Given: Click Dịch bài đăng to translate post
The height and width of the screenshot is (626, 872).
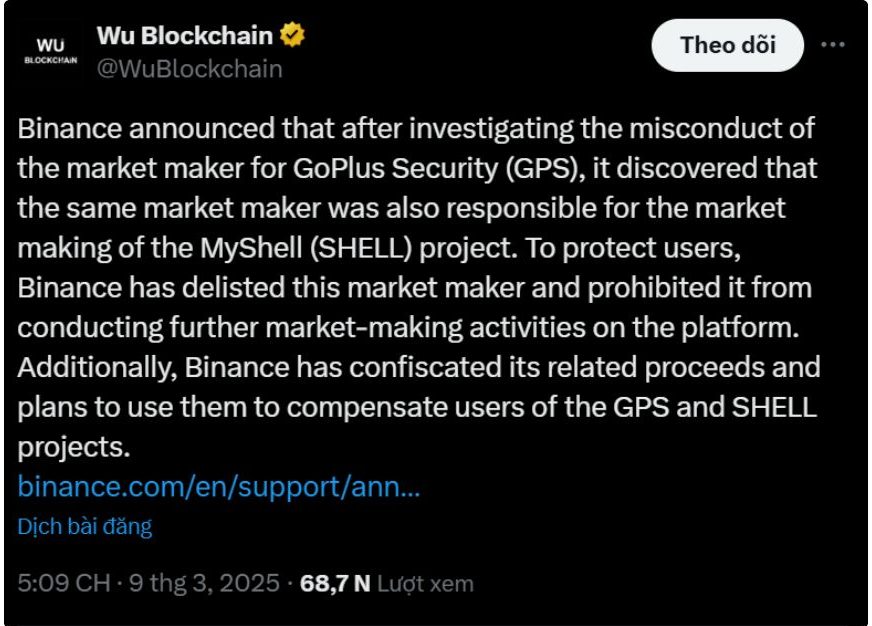Looking at the screenshot, I should [x=85, y=526].
